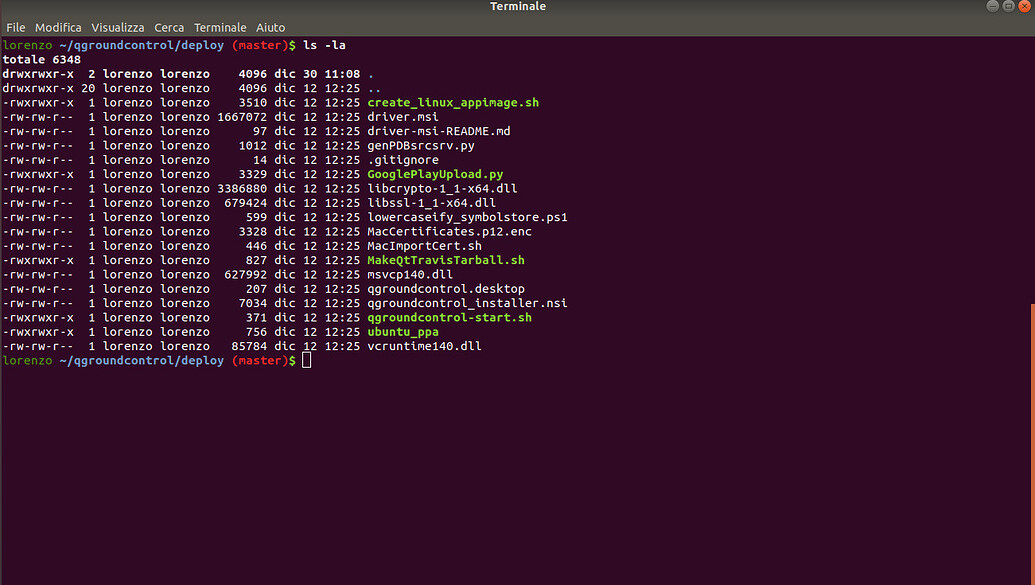The width and height of the screenshot is (1035, 585).
Task: Open the File menu
Action: 15,27
